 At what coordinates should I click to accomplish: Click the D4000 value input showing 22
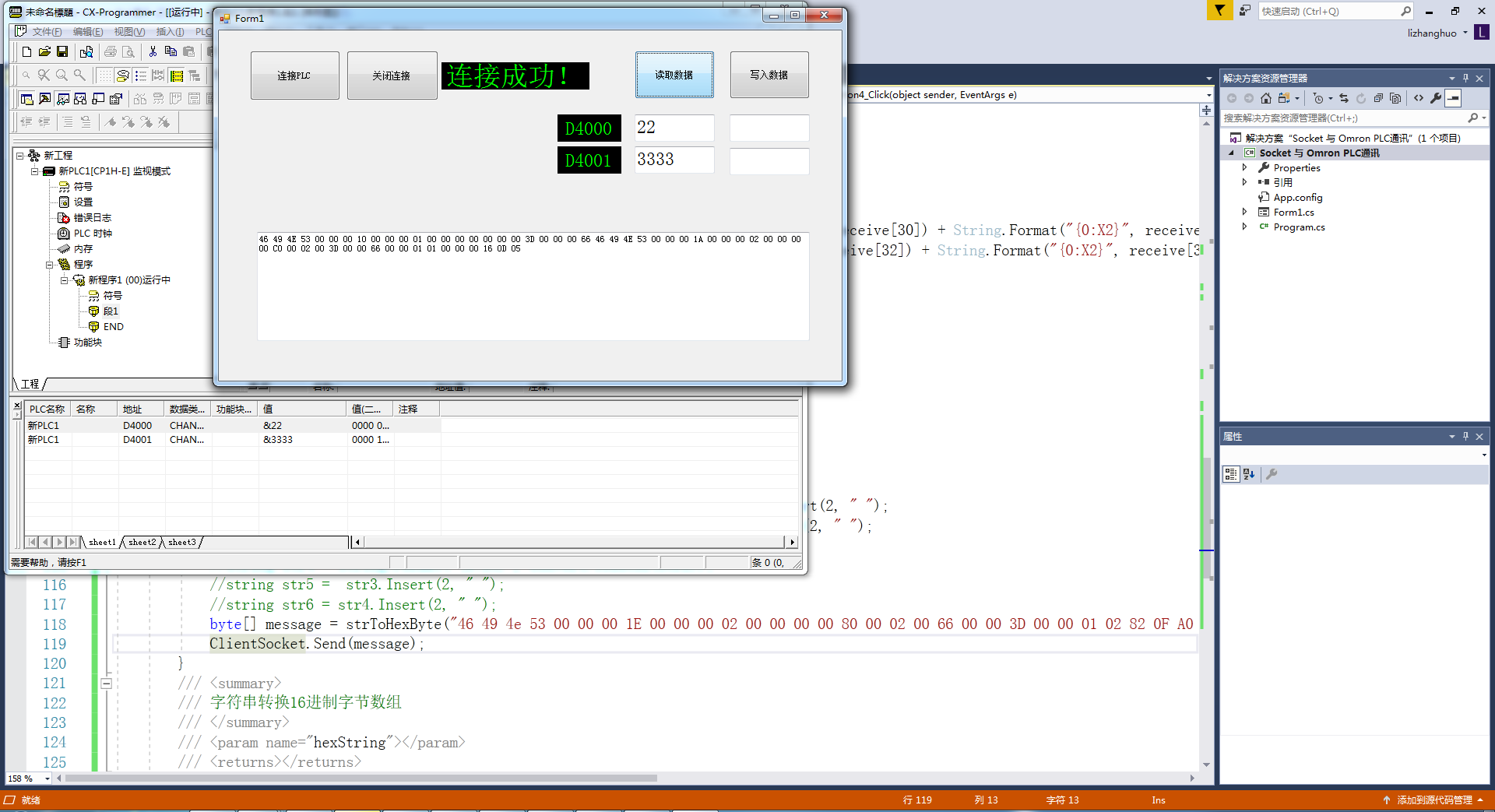coord(674,127)
